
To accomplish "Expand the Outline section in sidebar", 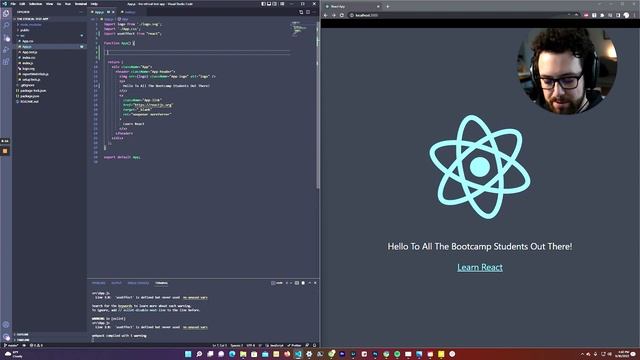I will pyautogui.click(x=49, y=334).
